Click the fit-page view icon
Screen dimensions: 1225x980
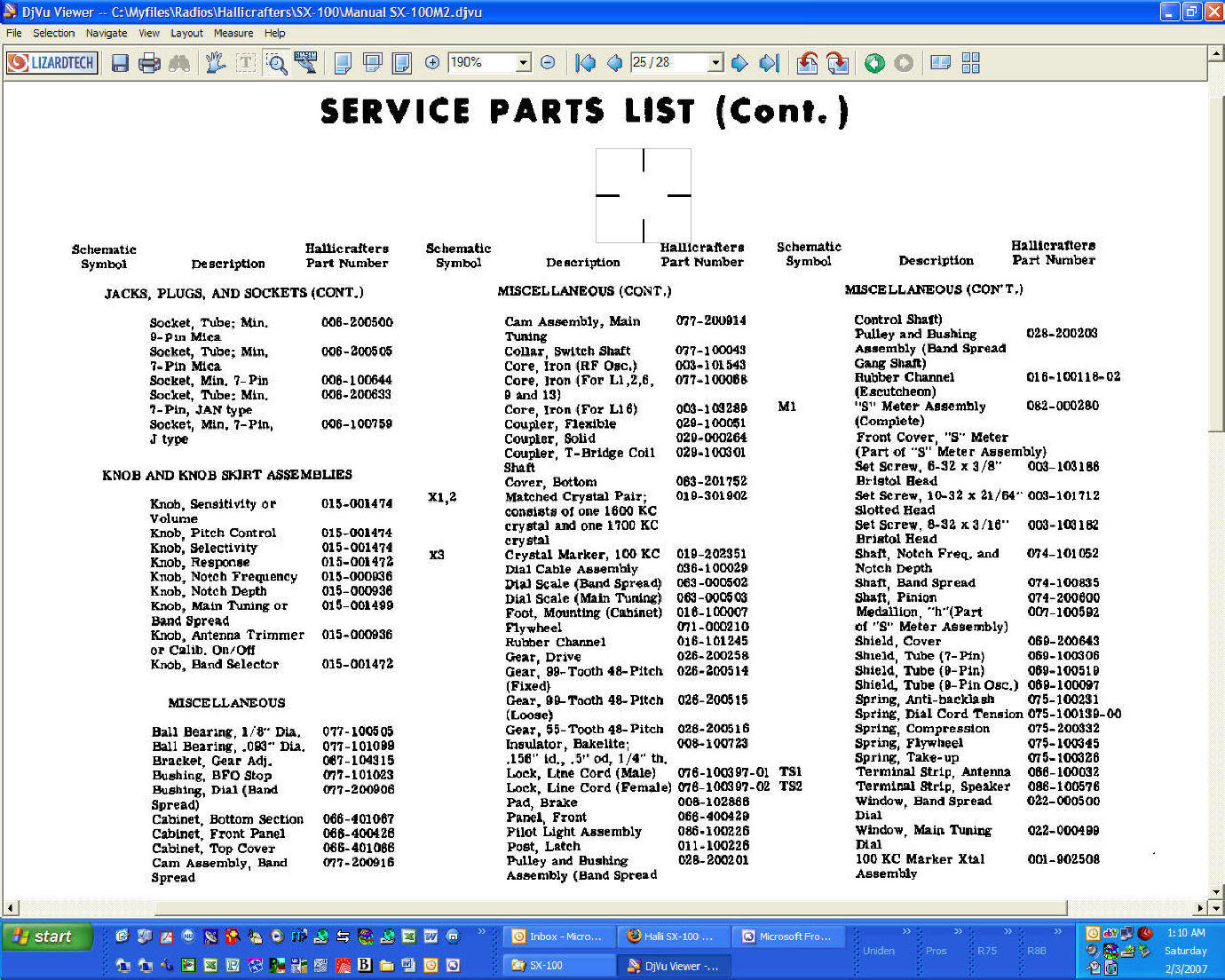(402, 63)
